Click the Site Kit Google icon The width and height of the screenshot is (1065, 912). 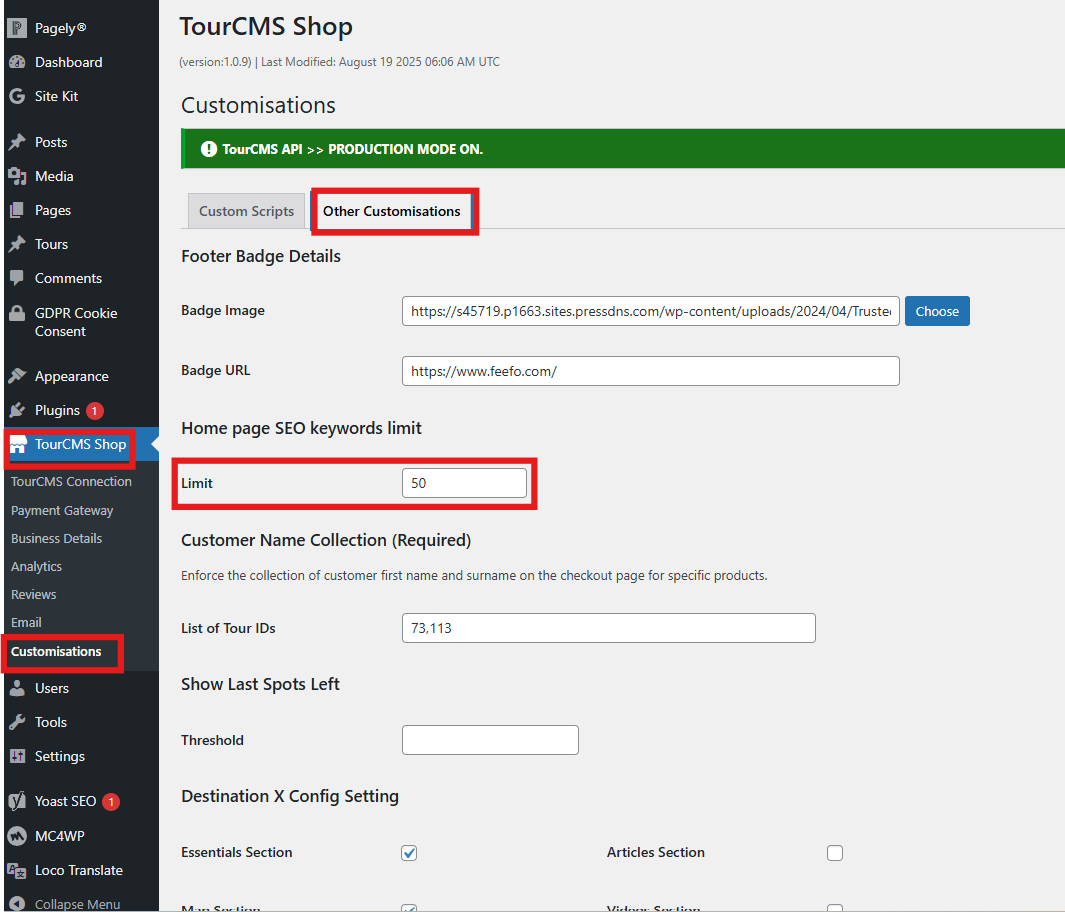(17, 96)
